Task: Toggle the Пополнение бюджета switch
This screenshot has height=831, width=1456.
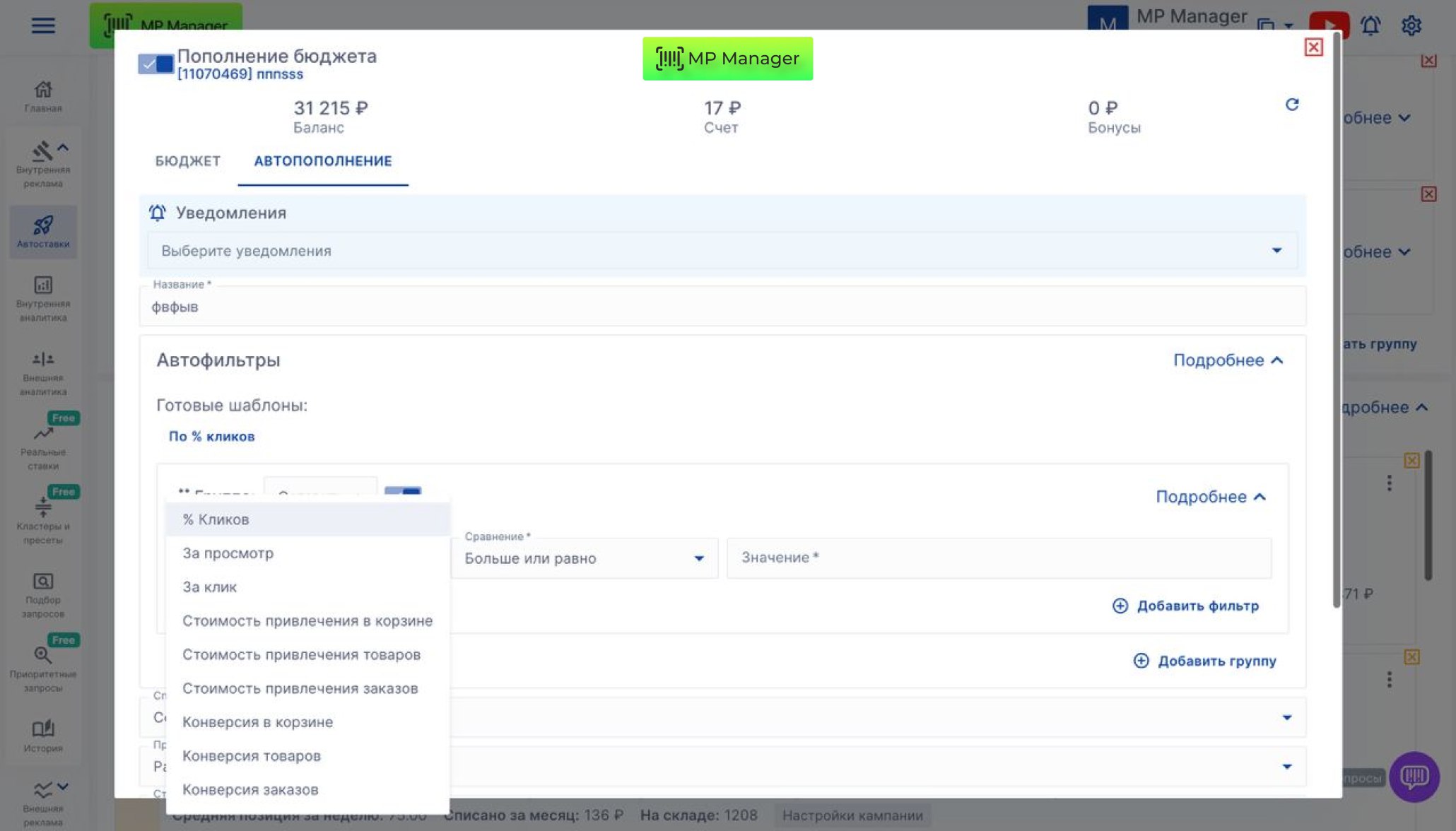Action: coord(155,64)
